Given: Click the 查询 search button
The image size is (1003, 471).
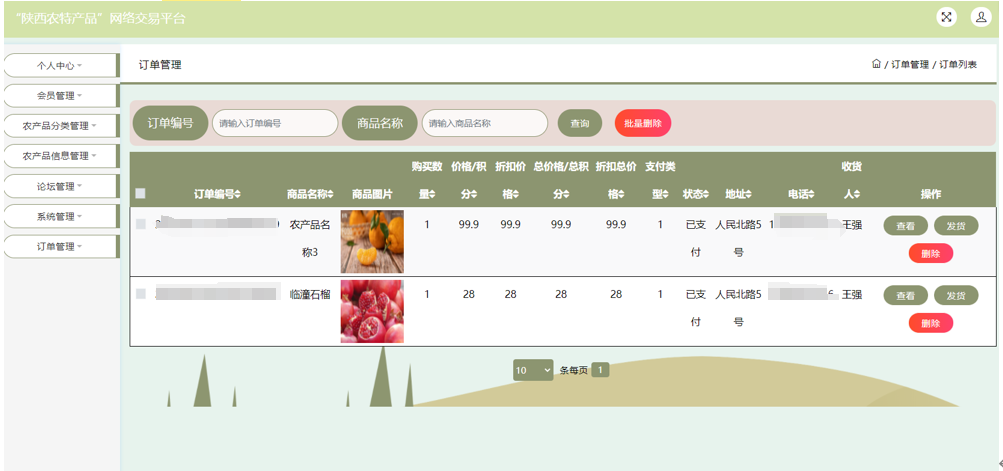Looking at the screenshot, I should click(580, 124).
